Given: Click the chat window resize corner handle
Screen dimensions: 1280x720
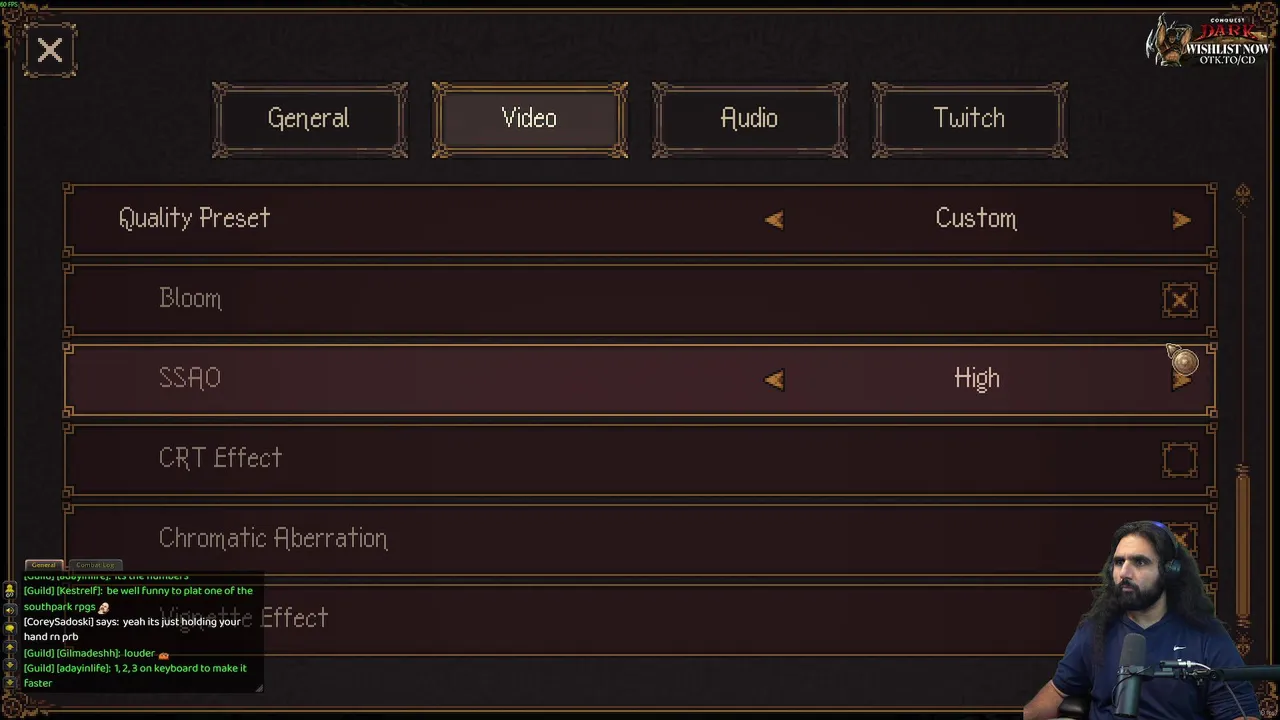Looking at the screenshot, I should click(259, 687).
